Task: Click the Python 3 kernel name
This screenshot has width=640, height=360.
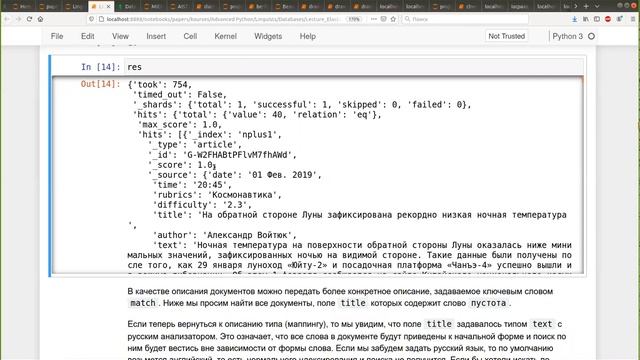Action: click(x=567, y=36)
